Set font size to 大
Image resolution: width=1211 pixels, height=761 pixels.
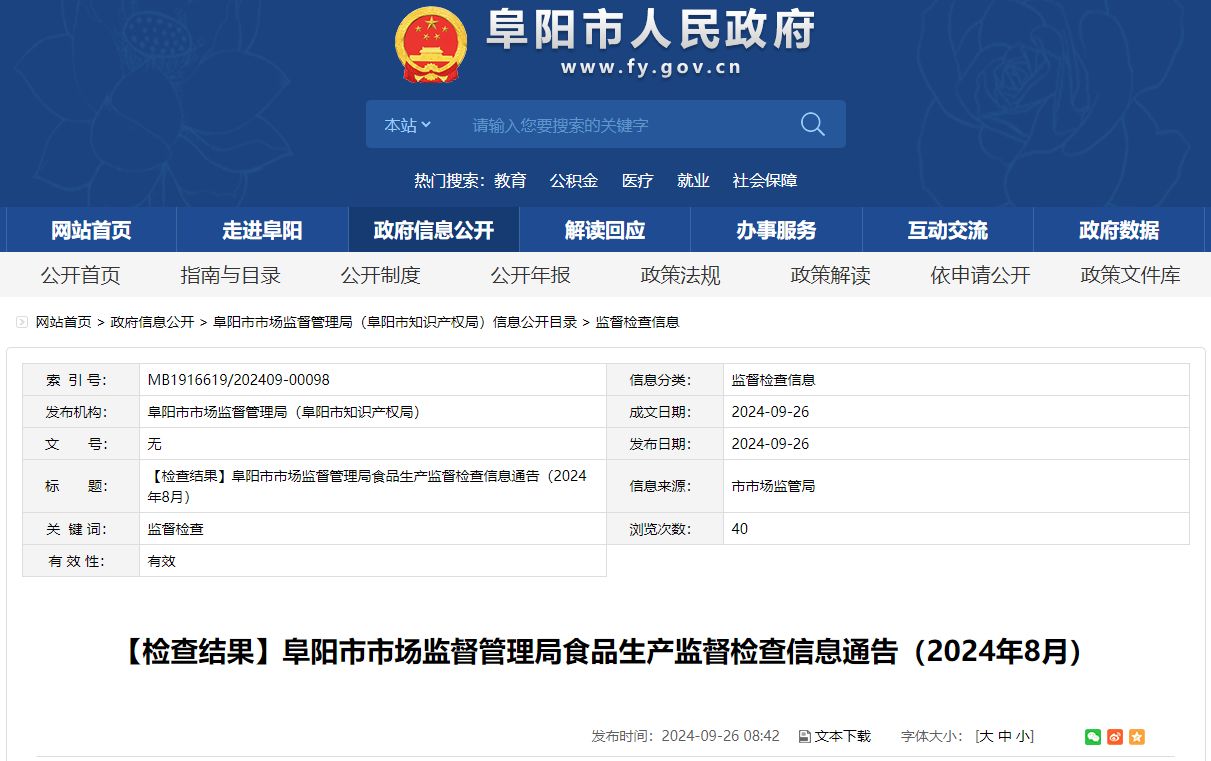[986, 736]
